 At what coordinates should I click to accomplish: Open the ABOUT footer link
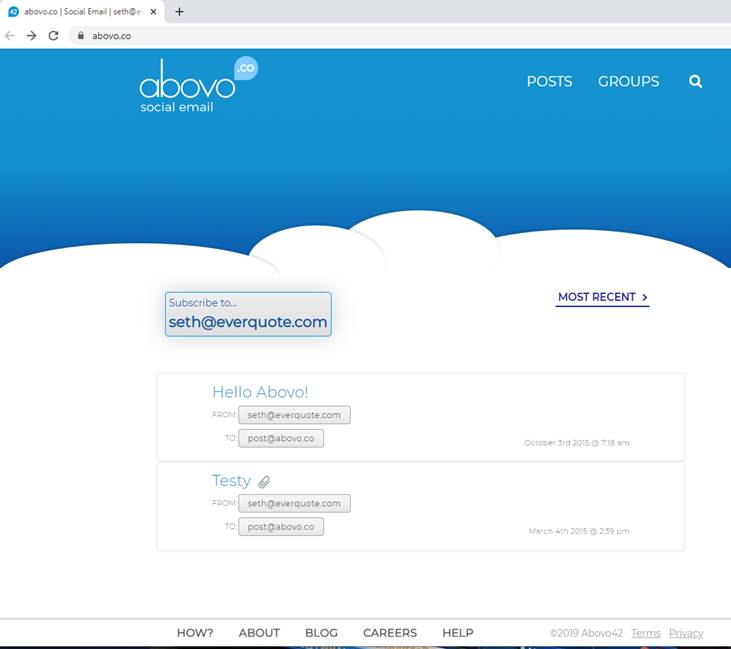259,633
